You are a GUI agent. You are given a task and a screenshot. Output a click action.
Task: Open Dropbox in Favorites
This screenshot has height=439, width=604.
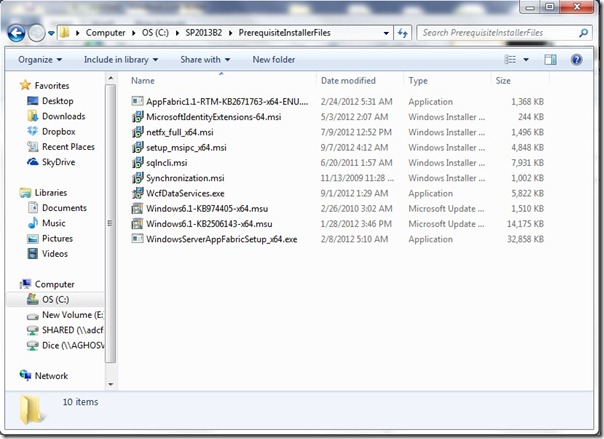click(x=59, y=132)
